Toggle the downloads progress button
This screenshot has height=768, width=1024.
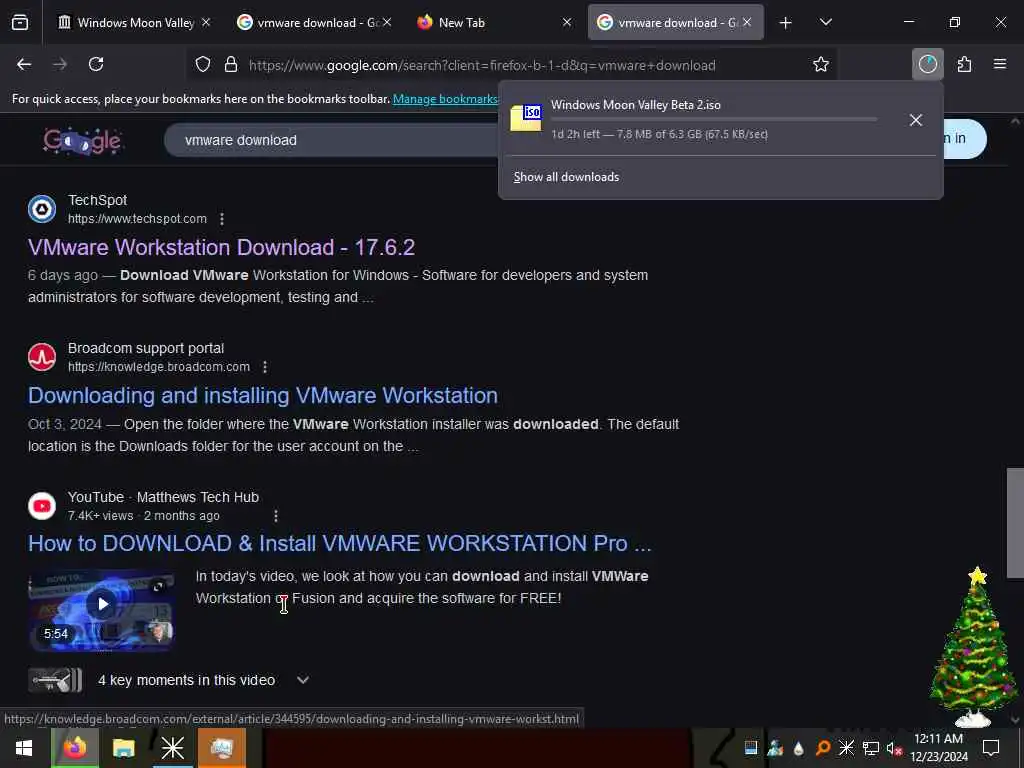point(927,64)
